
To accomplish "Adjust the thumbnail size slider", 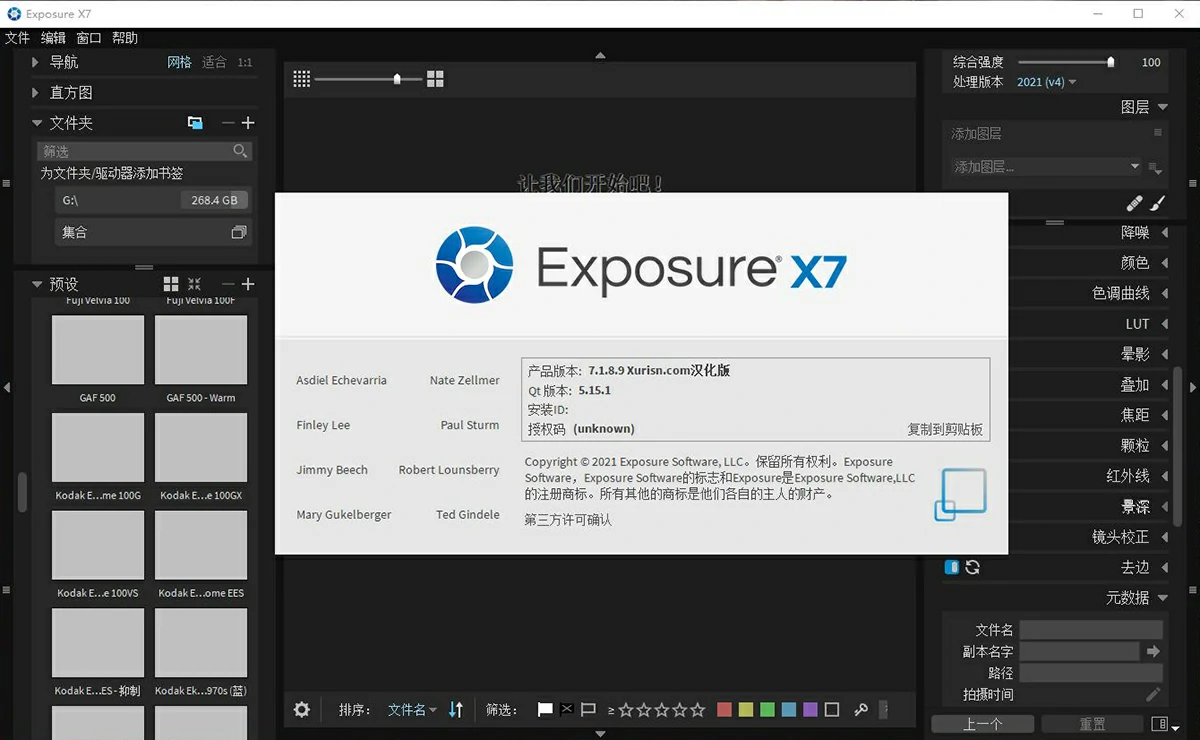I will pyautogui.click(x=369, y=79).
